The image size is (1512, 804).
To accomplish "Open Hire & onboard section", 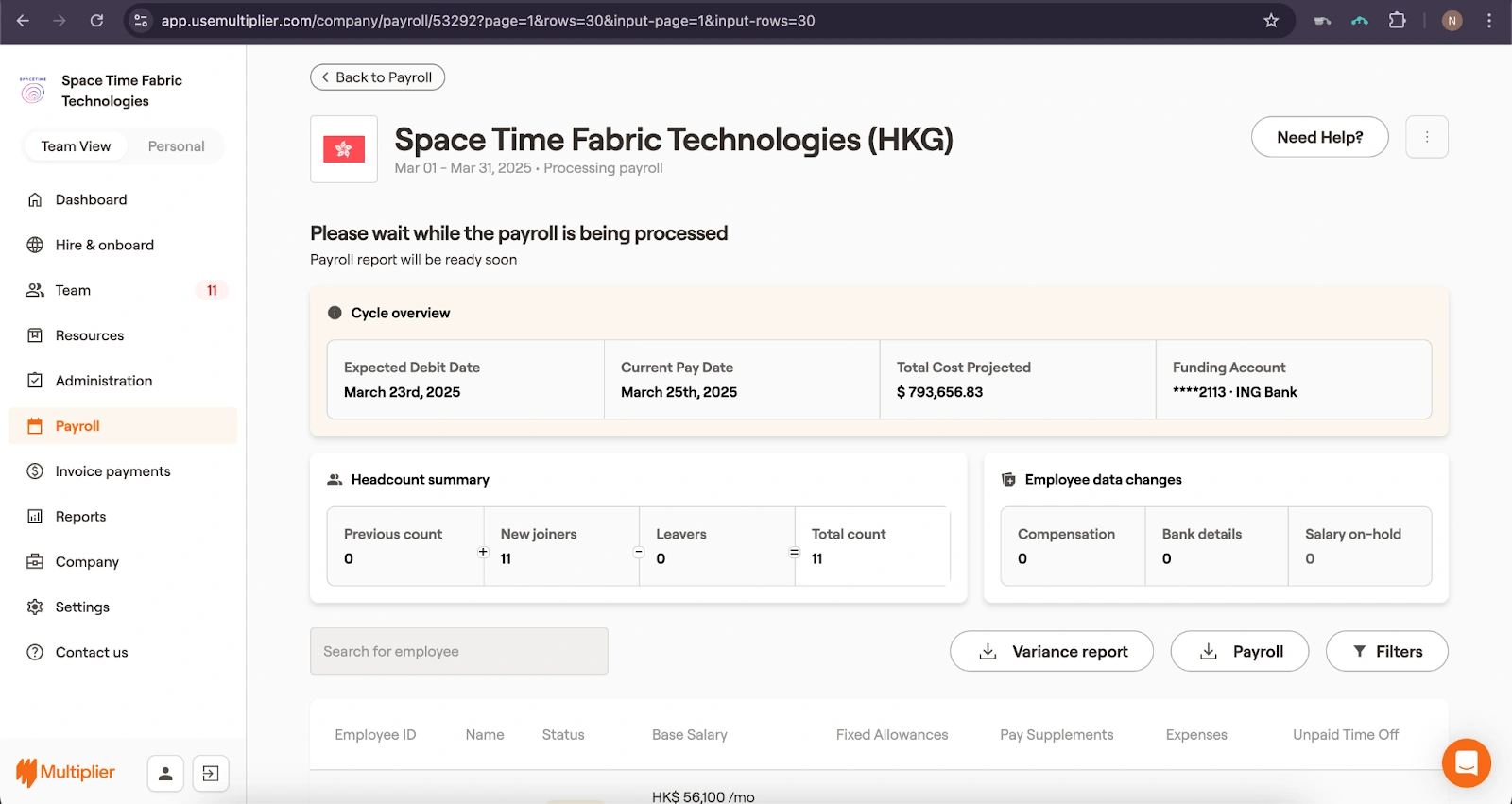I will point(123,245).
